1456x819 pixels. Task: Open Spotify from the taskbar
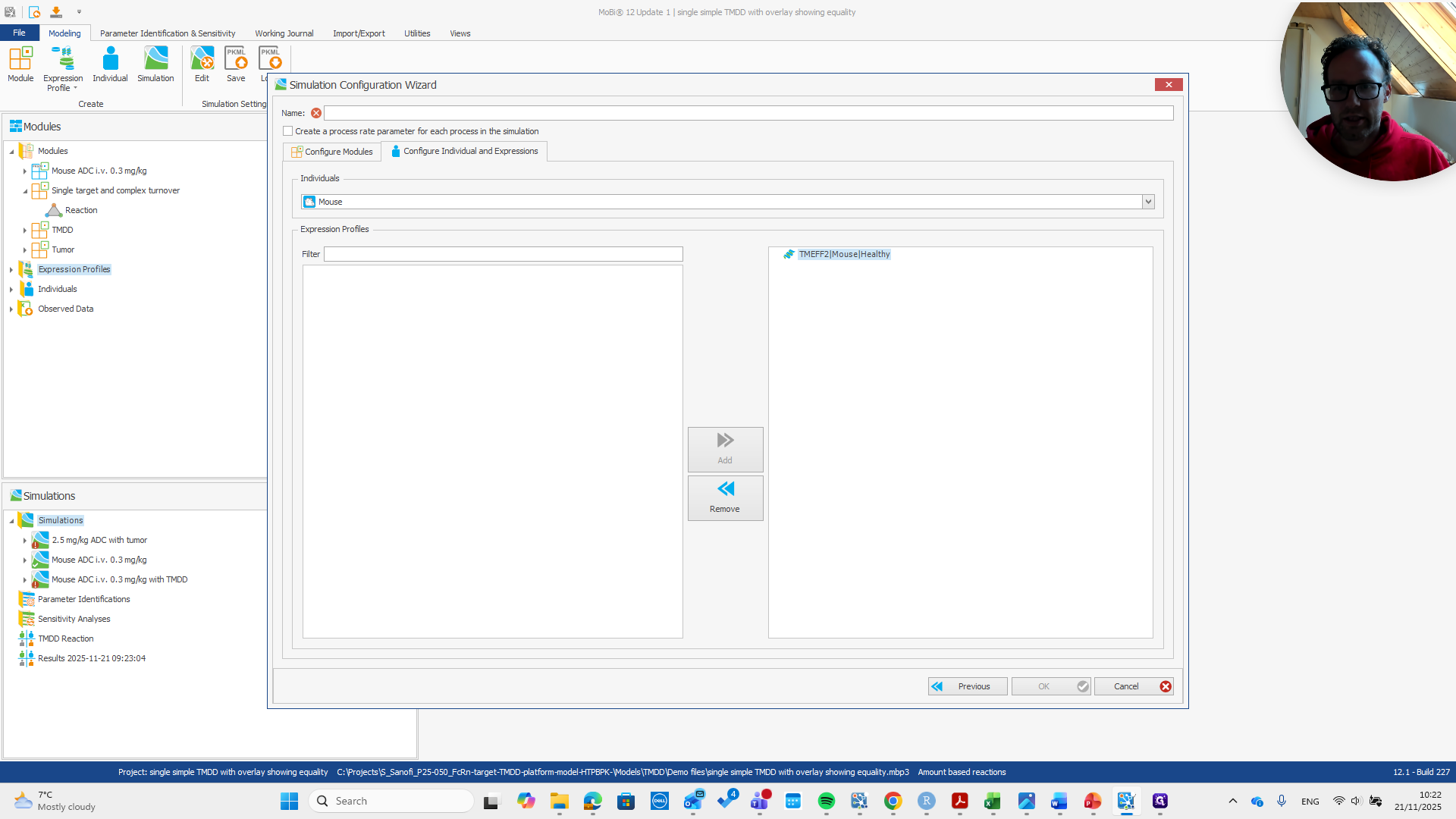[x=826, y=801]
